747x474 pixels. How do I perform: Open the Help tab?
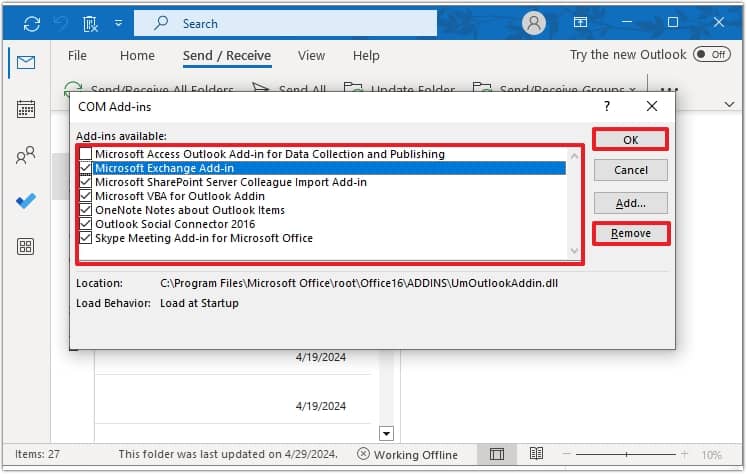366,56
